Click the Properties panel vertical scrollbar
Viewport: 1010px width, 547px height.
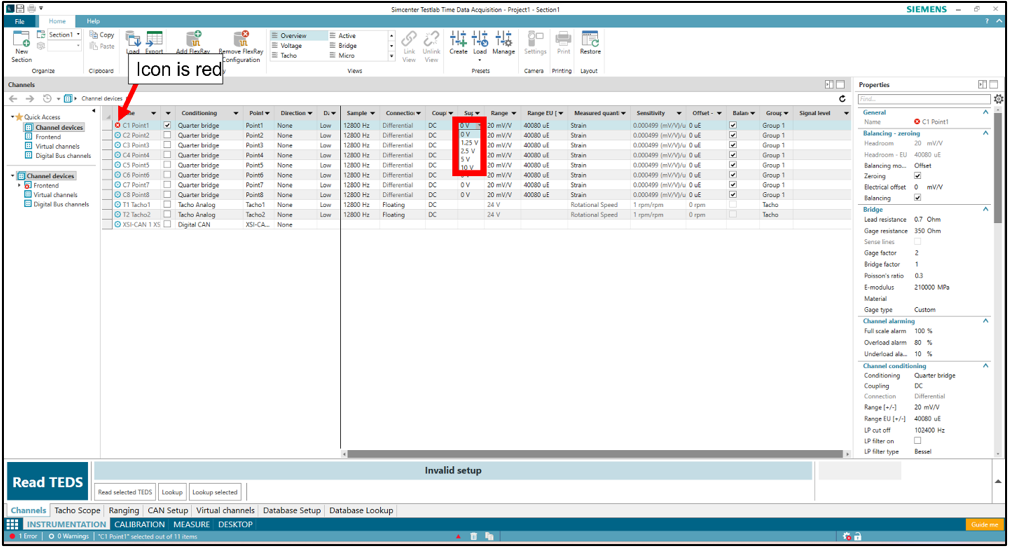[998, 166]
